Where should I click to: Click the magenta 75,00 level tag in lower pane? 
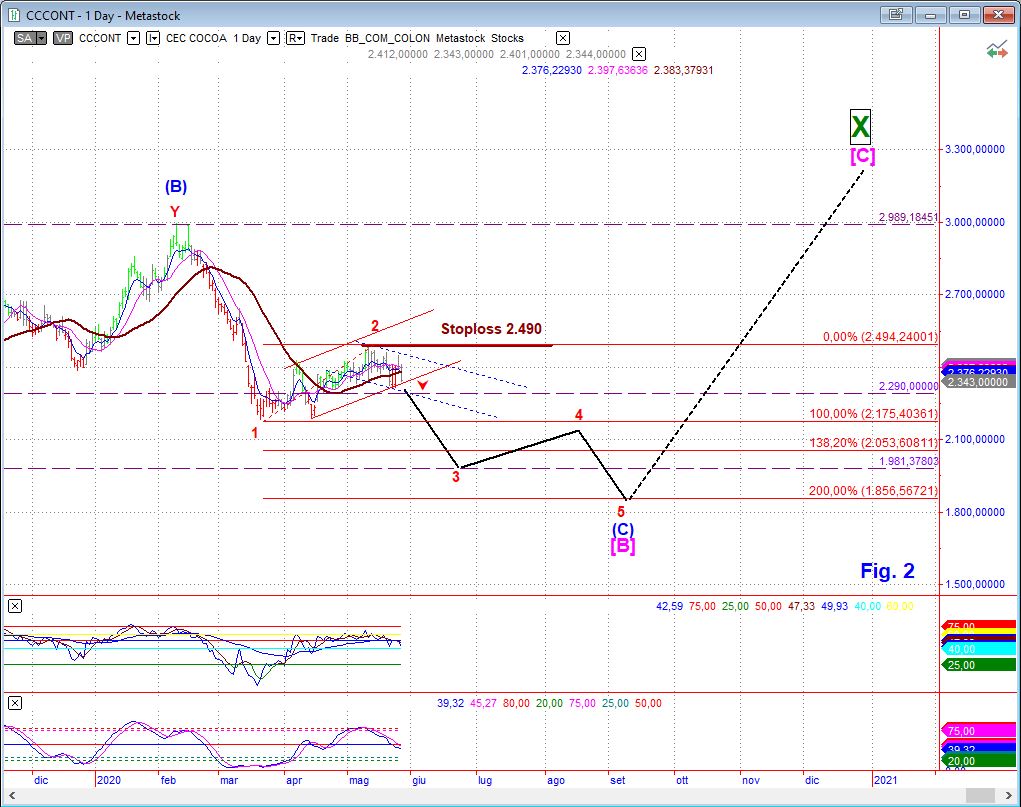tap(979, 731)
